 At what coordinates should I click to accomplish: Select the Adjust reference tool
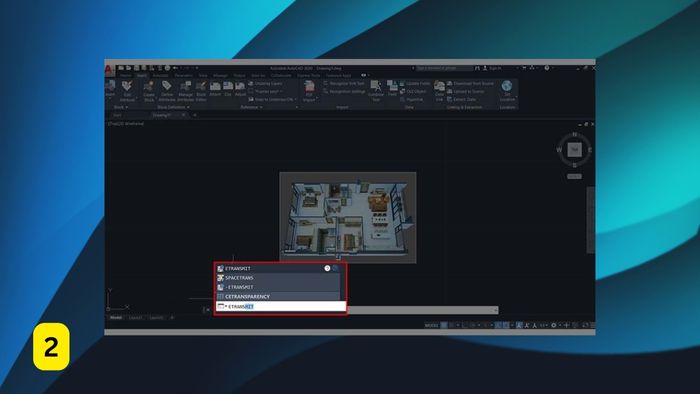(x=240, y=89)
